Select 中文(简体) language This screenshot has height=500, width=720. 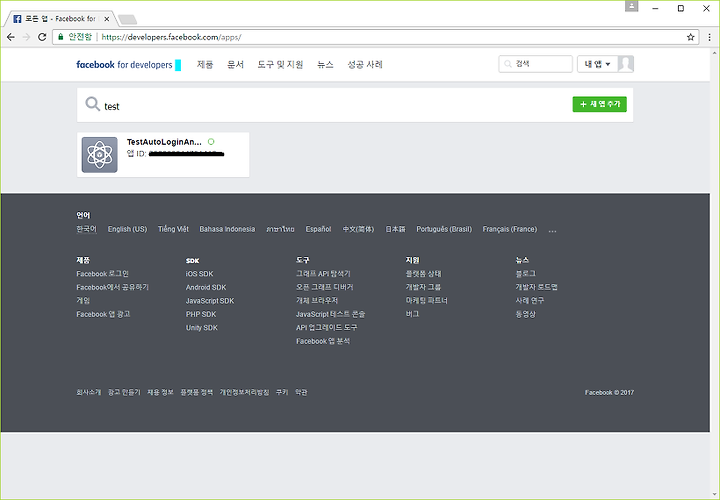click(x=358, y=229)
